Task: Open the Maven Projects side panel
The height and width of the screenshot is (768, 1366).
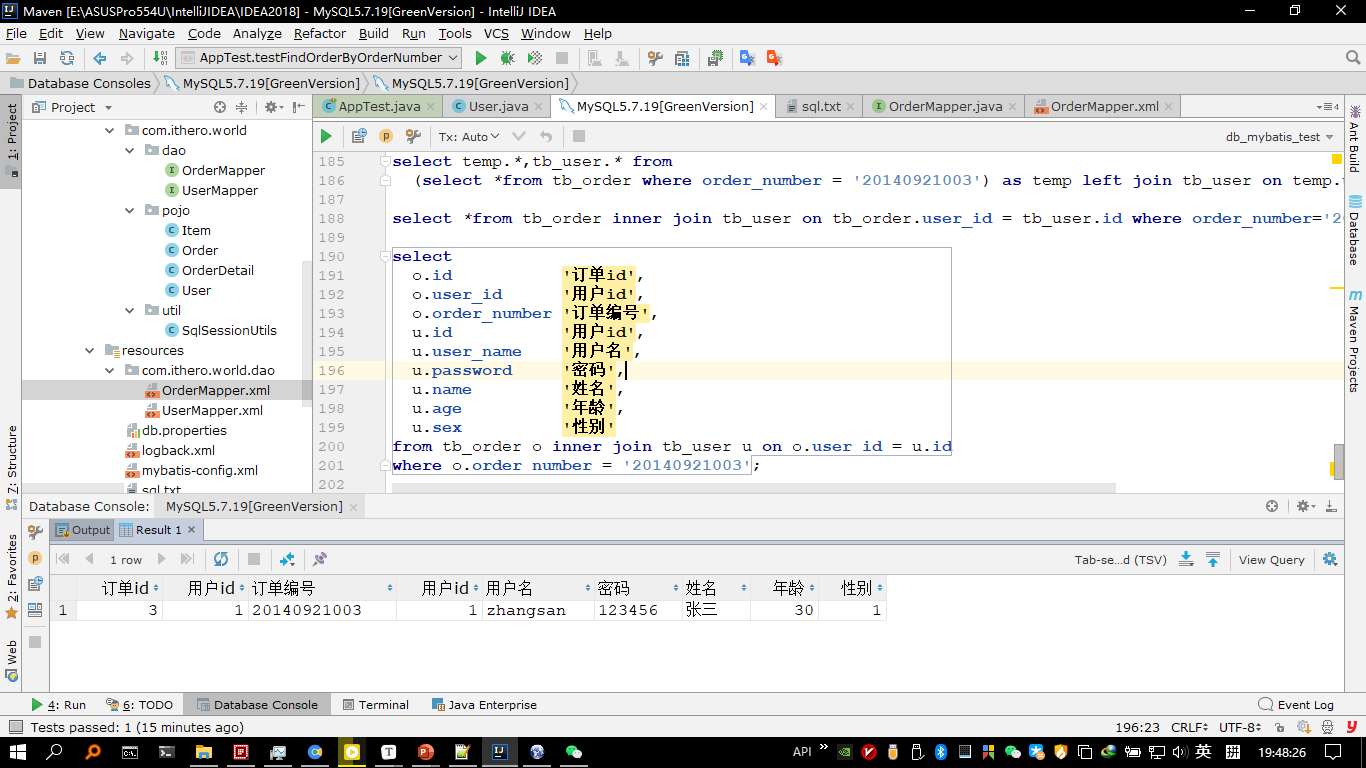Action: (x=1355, y=340)
